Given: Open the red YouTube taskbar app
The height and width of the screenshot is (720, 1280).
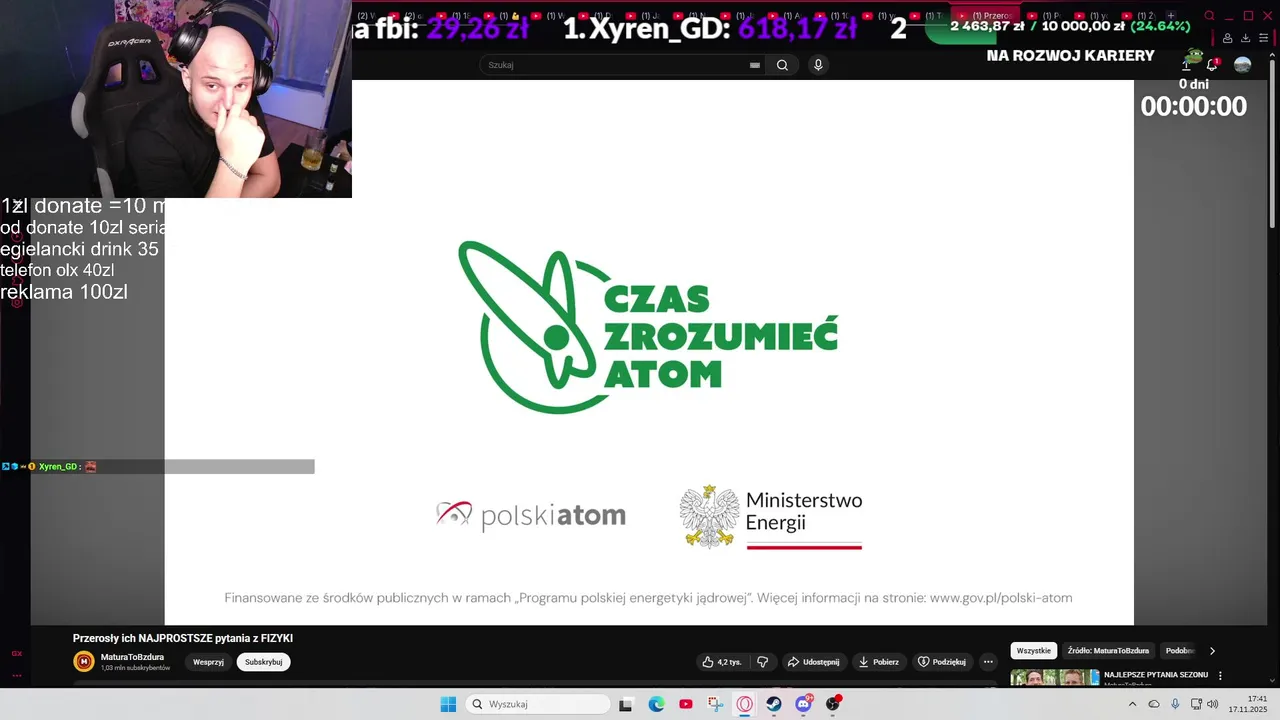Looking at the screenshot, I should point(686,704).
